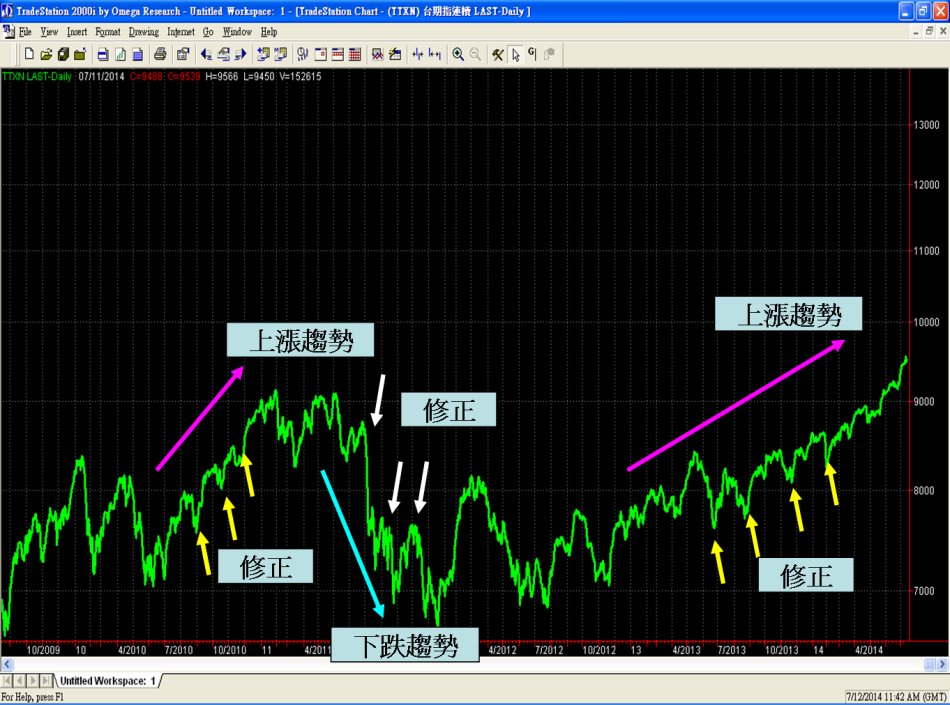This screenshot has width=950, height=705.
Task: Open the File menu
Action: tap(25, 32)
